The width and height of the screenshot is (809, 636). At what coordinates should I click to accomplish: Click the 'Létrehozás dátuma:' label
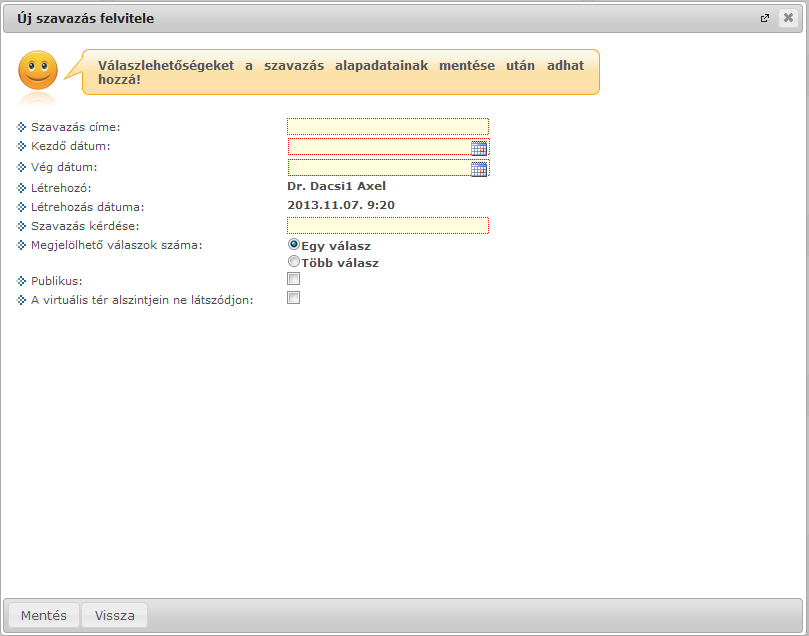coord(88,207)
